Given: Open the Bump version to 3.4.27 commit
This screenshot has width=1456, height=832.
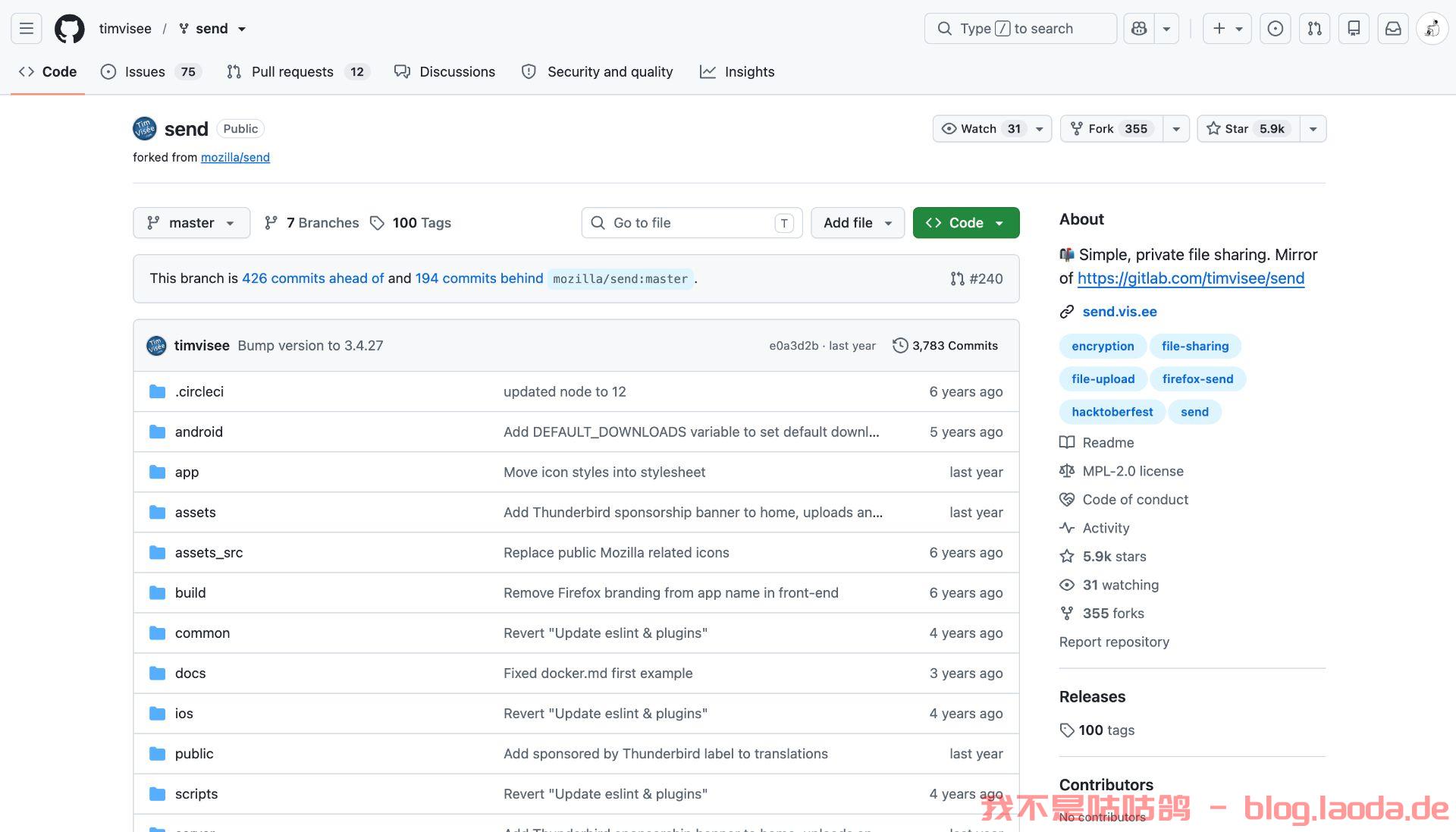Looking at the screenshot, I should 310,346.
